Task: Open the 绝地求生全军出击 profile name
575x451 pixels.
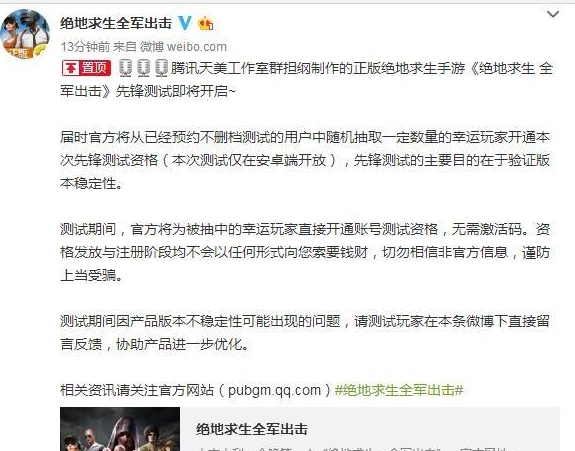Action: 116,23
